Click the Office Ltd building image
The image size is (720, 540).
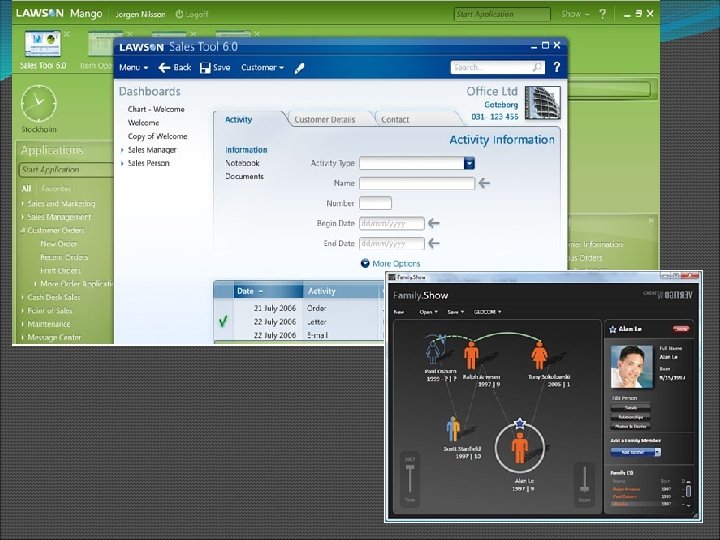(x=542, y=103)
